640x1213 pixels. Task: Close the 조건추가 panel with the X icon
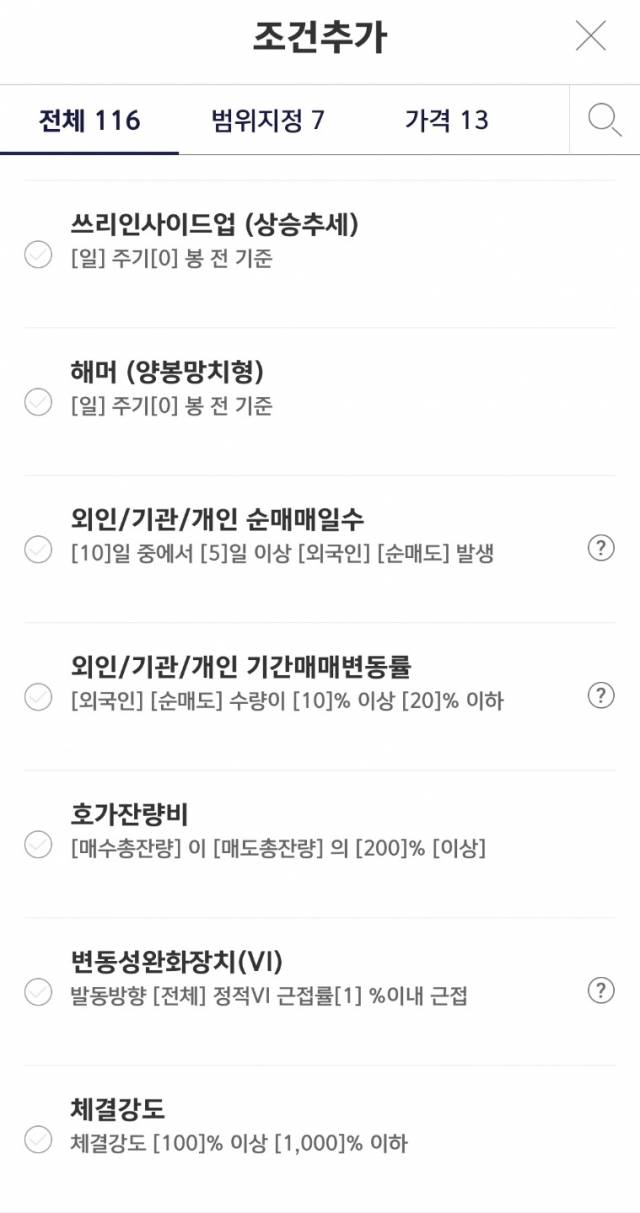click(591, 37)
